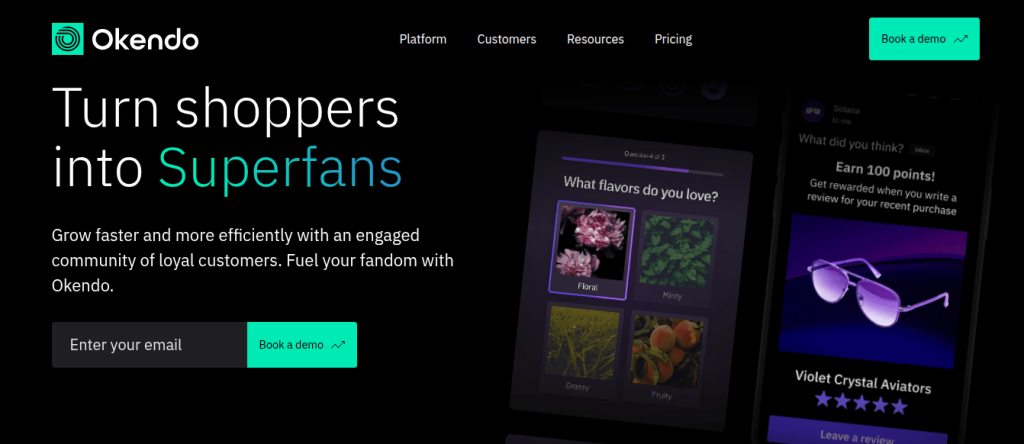Click the Leave a review button
Screen dimensions: 1024x444
pos(857,432)
